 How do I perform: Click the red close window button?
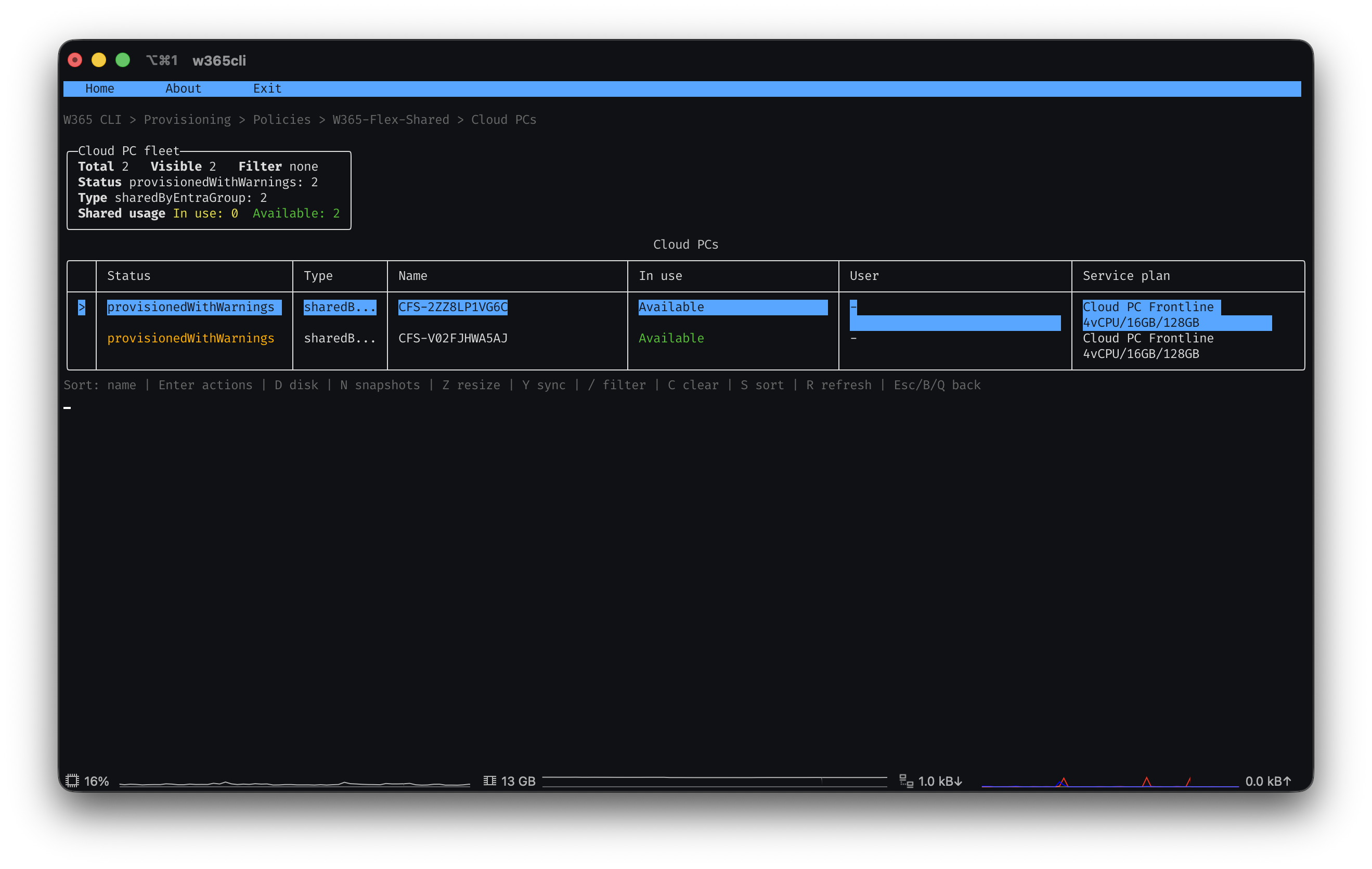pos(75,60)
